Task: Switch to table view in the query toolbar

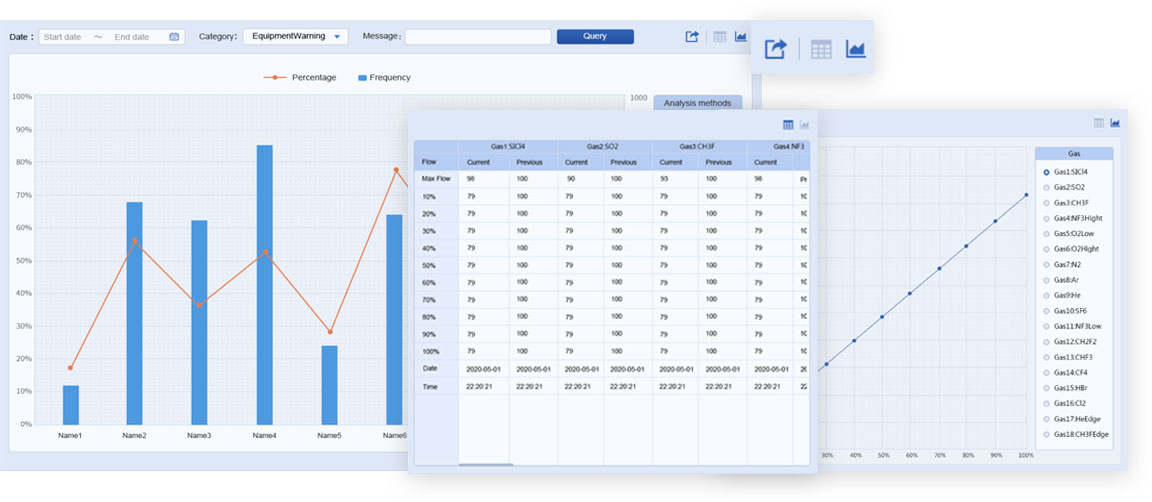Action: [719, 37]
